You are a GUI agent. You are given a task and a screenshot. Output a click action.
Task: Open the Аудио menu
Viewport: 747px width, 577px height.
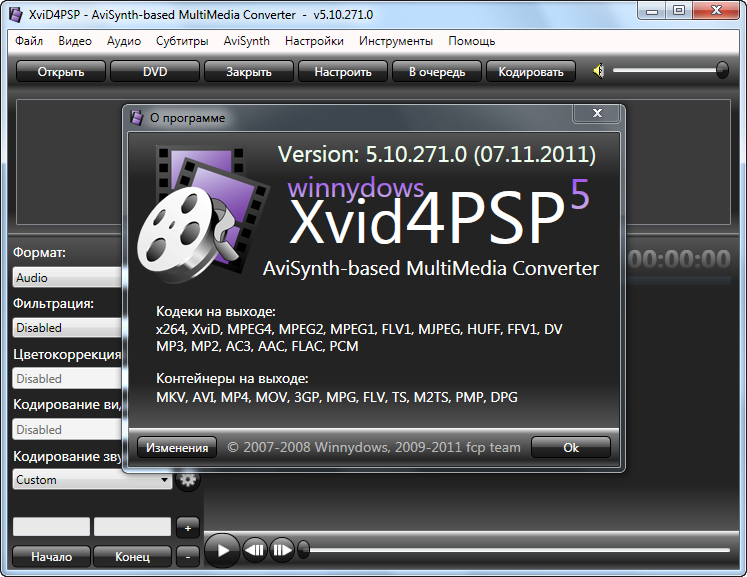point(124,41)
